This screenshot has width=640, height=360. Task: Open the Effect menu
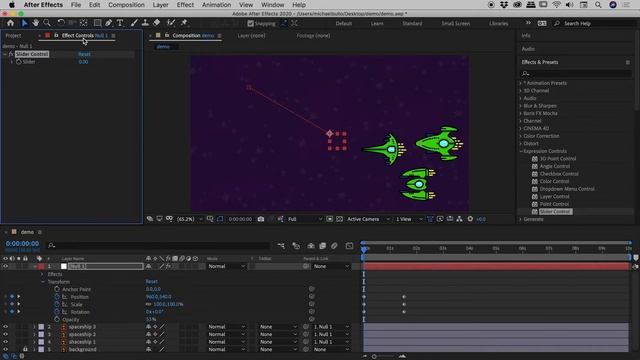click(x=185, y=5)
